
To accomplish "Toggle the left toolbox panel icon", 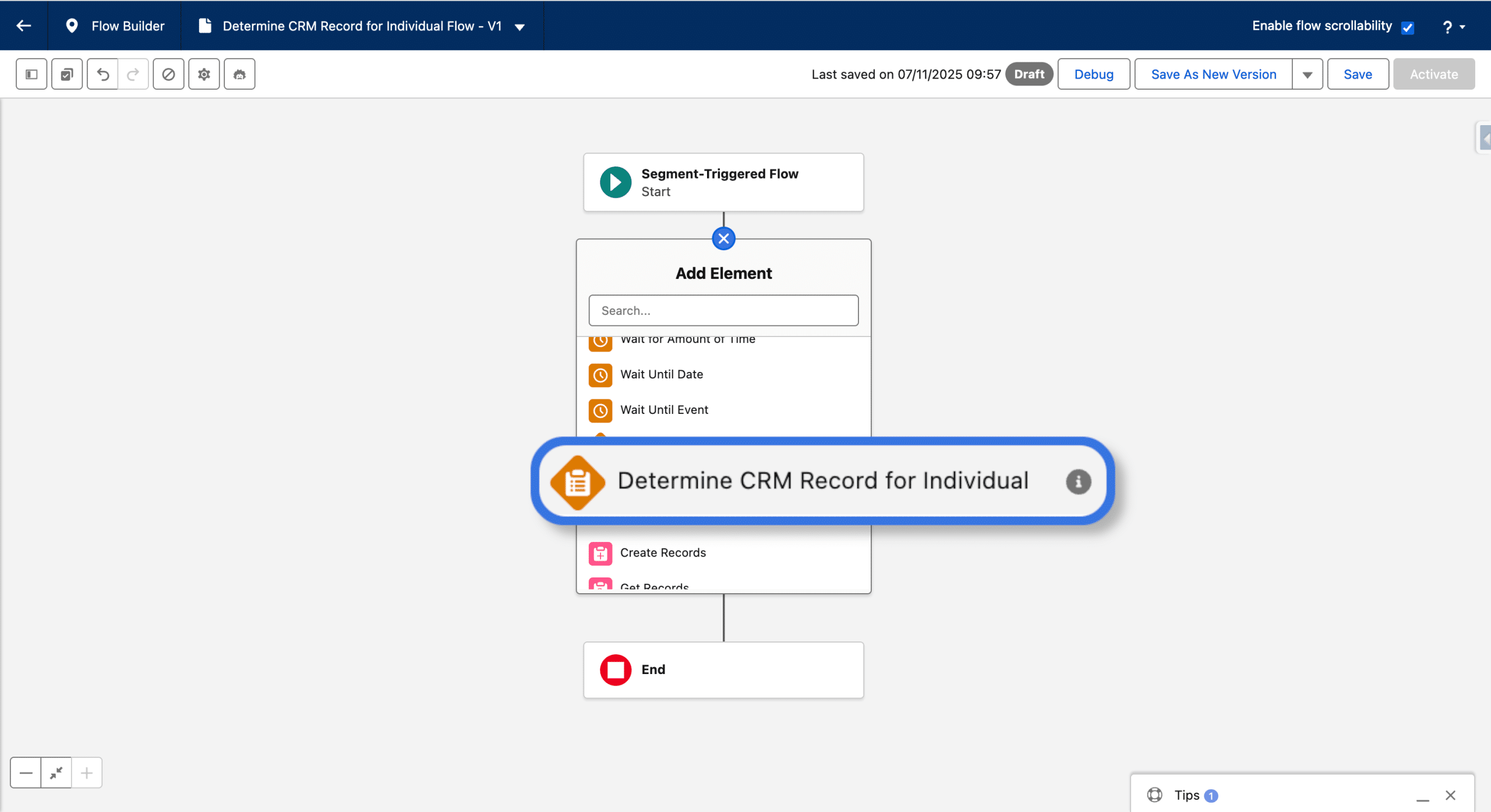I will pos(31,74).
